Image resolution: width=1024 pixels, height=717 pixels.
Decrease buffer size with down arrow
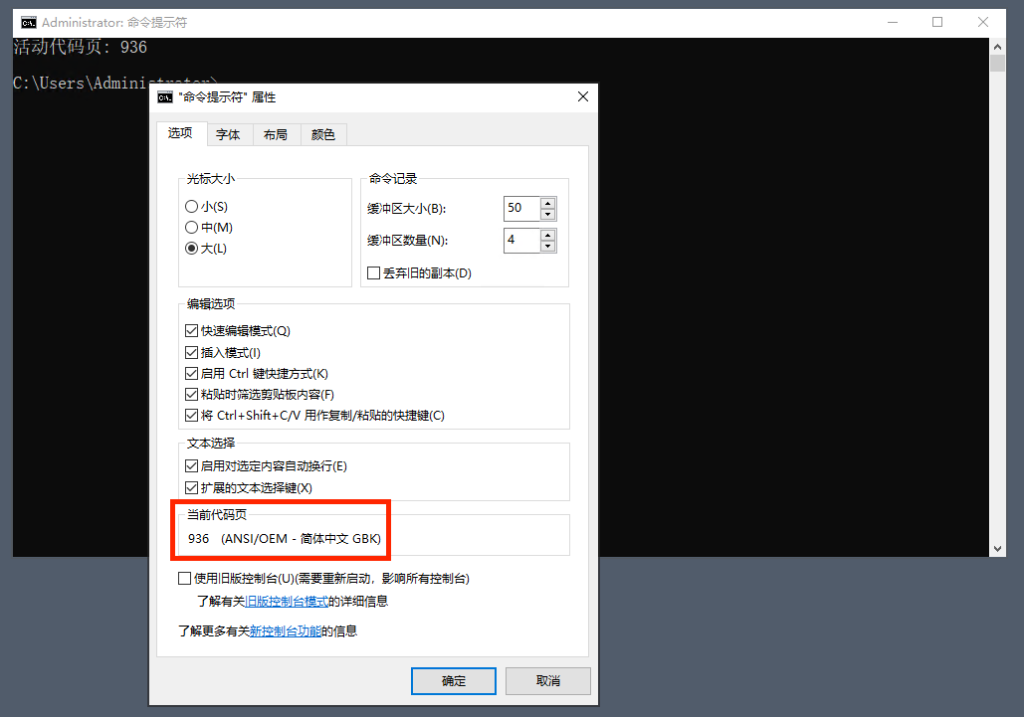tap(547, 214)
